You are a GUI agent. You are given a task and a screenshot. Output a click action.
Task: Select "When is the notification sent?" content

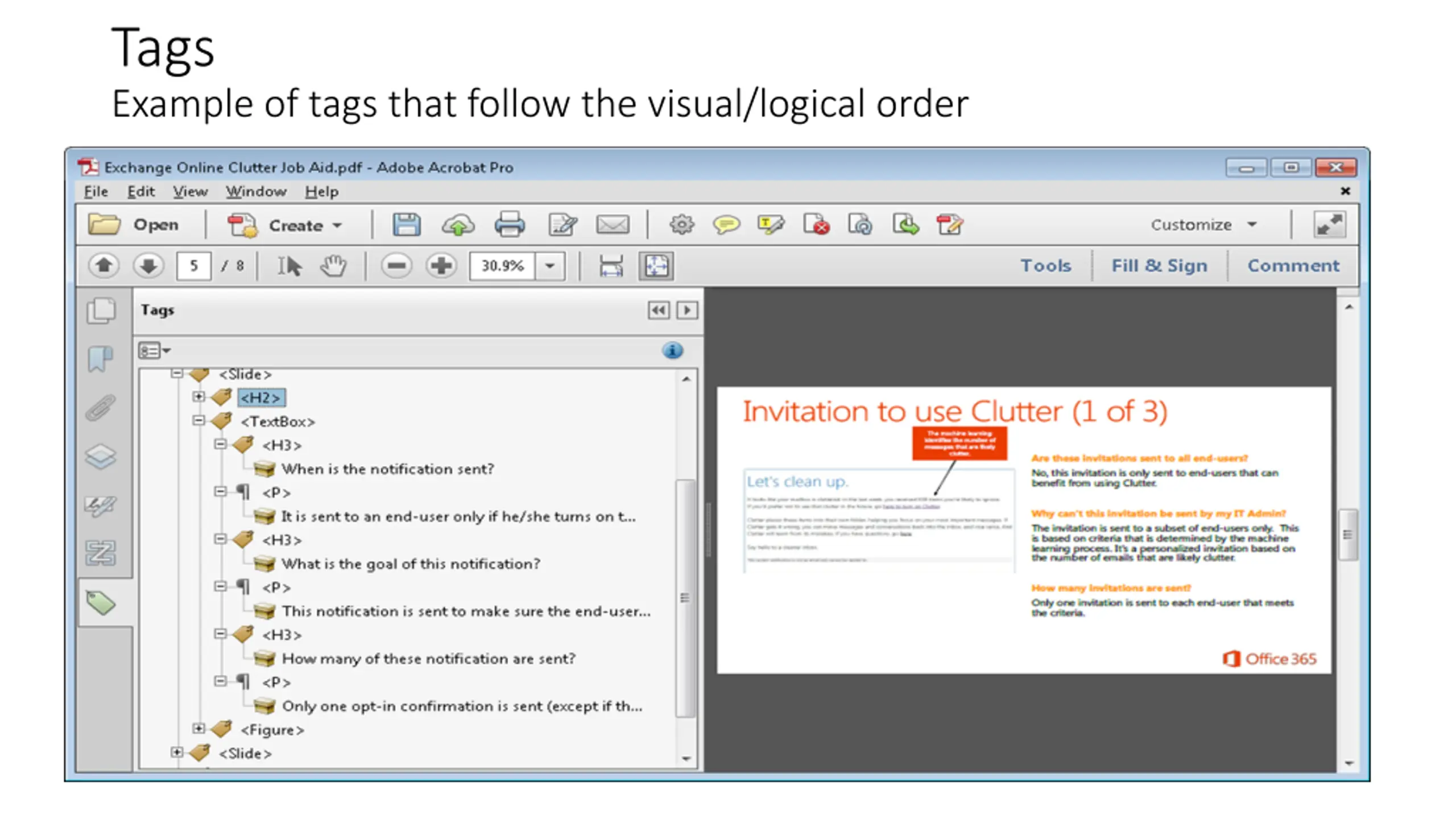(x=387, y=469)
